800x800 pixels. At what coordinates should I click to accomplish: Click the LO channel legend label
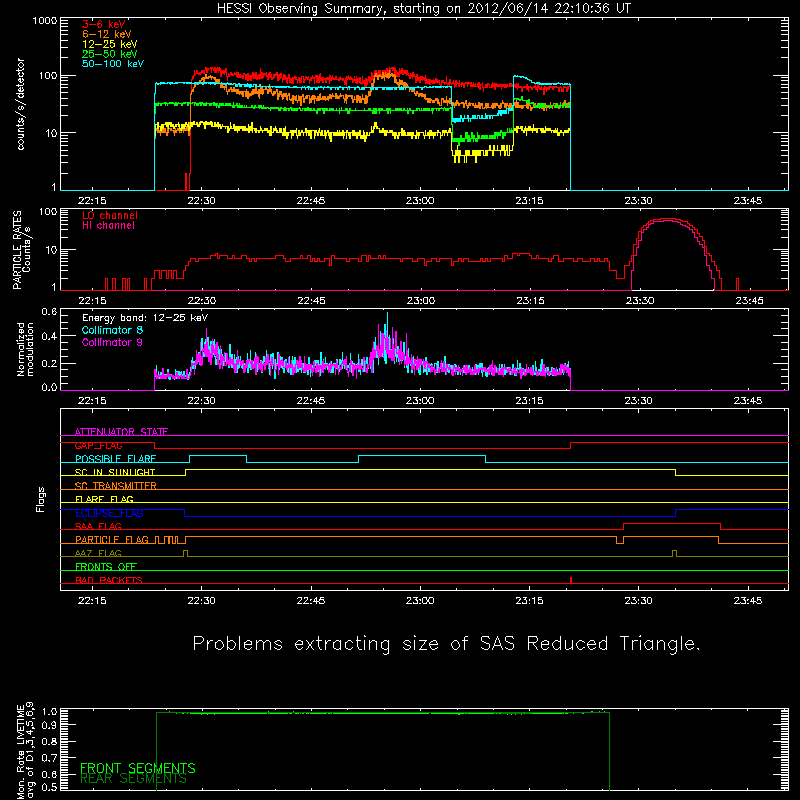110,215
